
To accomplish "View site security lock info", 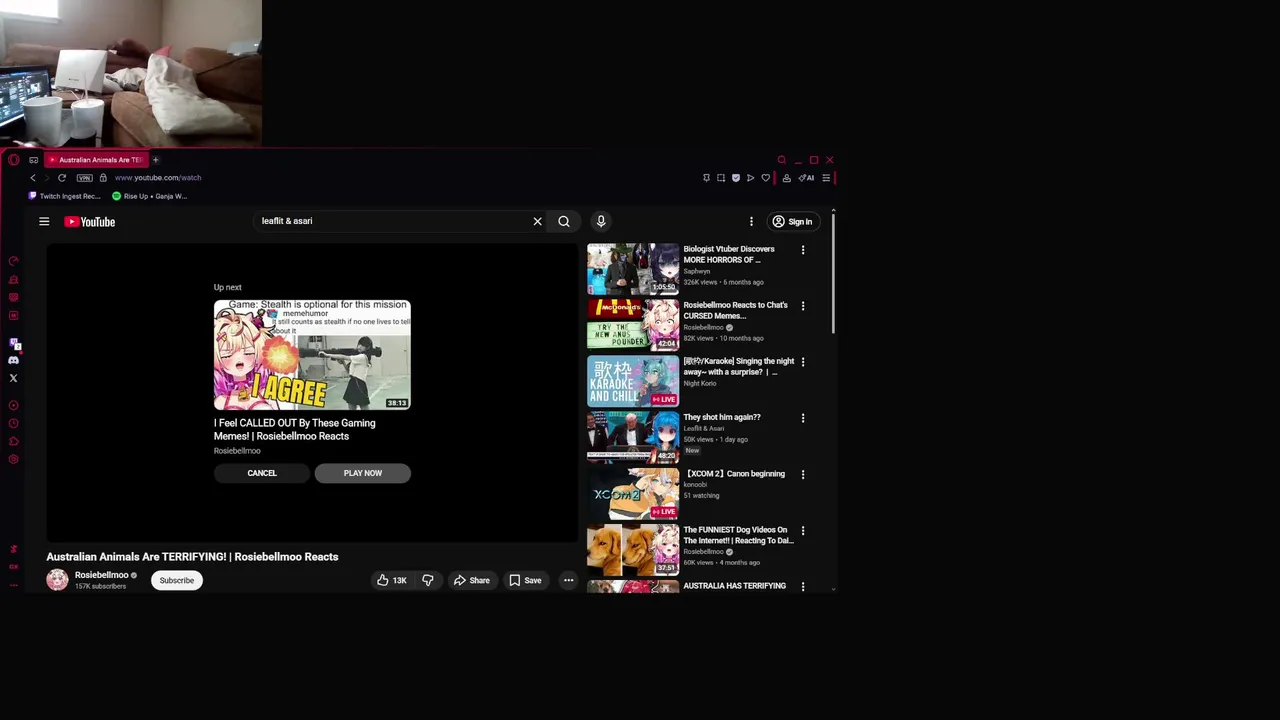I will point(103,178).
